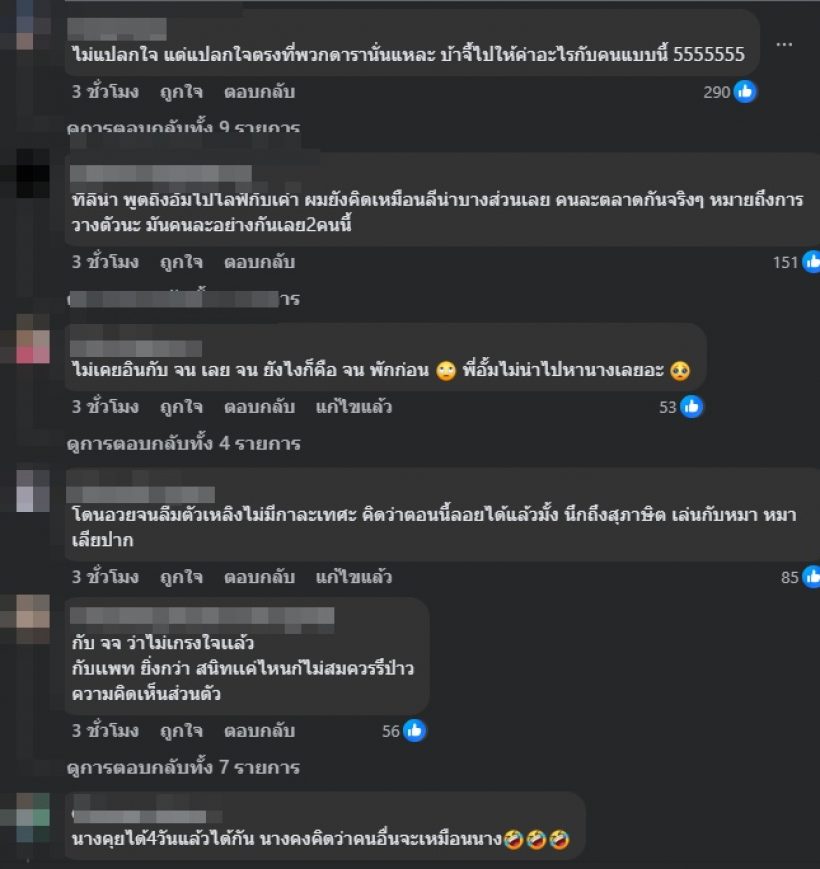This screenshot has height=869, width=820.
Task: Click the like reaction icon beside 290
Action: pyautogui.click(x=745, y=91)
